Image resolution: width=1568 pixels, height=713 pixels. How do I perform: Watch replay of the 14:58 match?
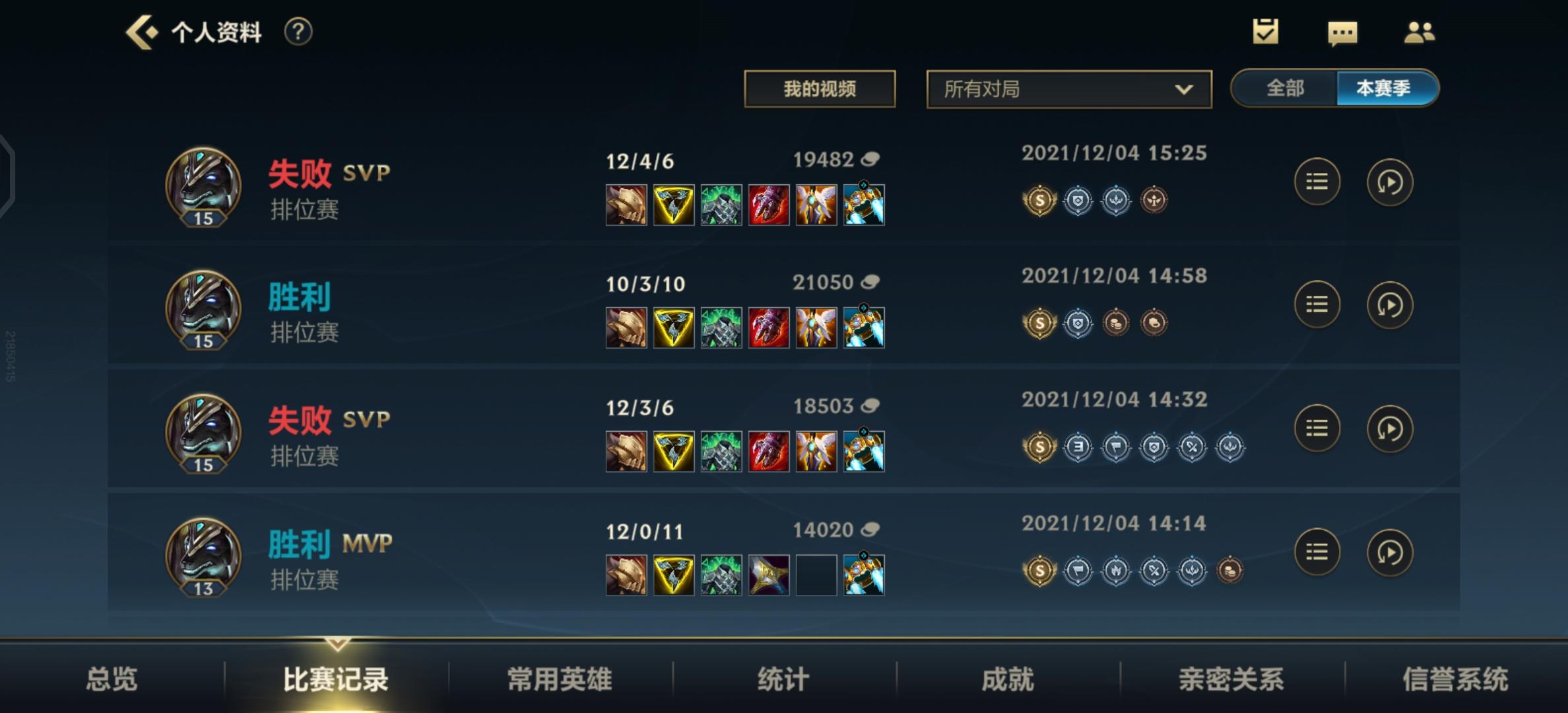(1389, 305)
